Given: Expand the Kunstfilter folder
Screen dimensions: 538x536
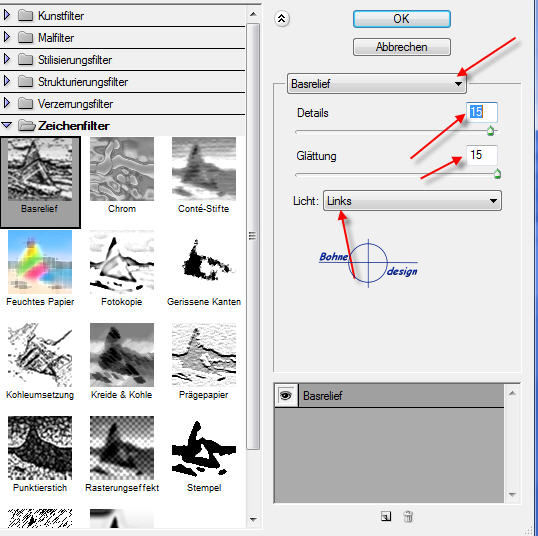Looking at the screenshot, I should point(7,15).
